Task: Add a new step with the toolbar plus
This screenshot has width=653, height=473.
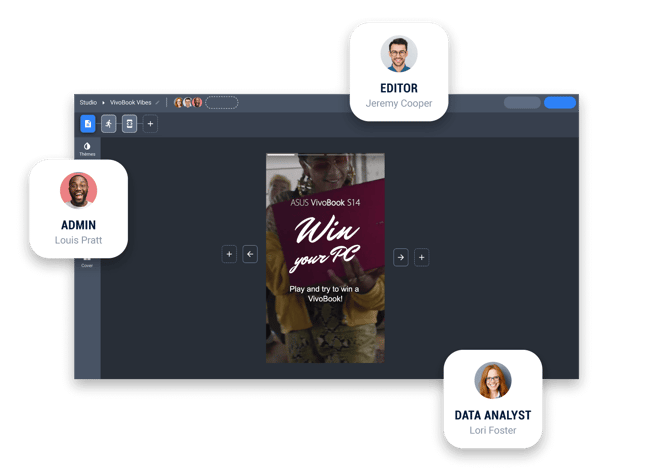Action: (x=150, y=124)
